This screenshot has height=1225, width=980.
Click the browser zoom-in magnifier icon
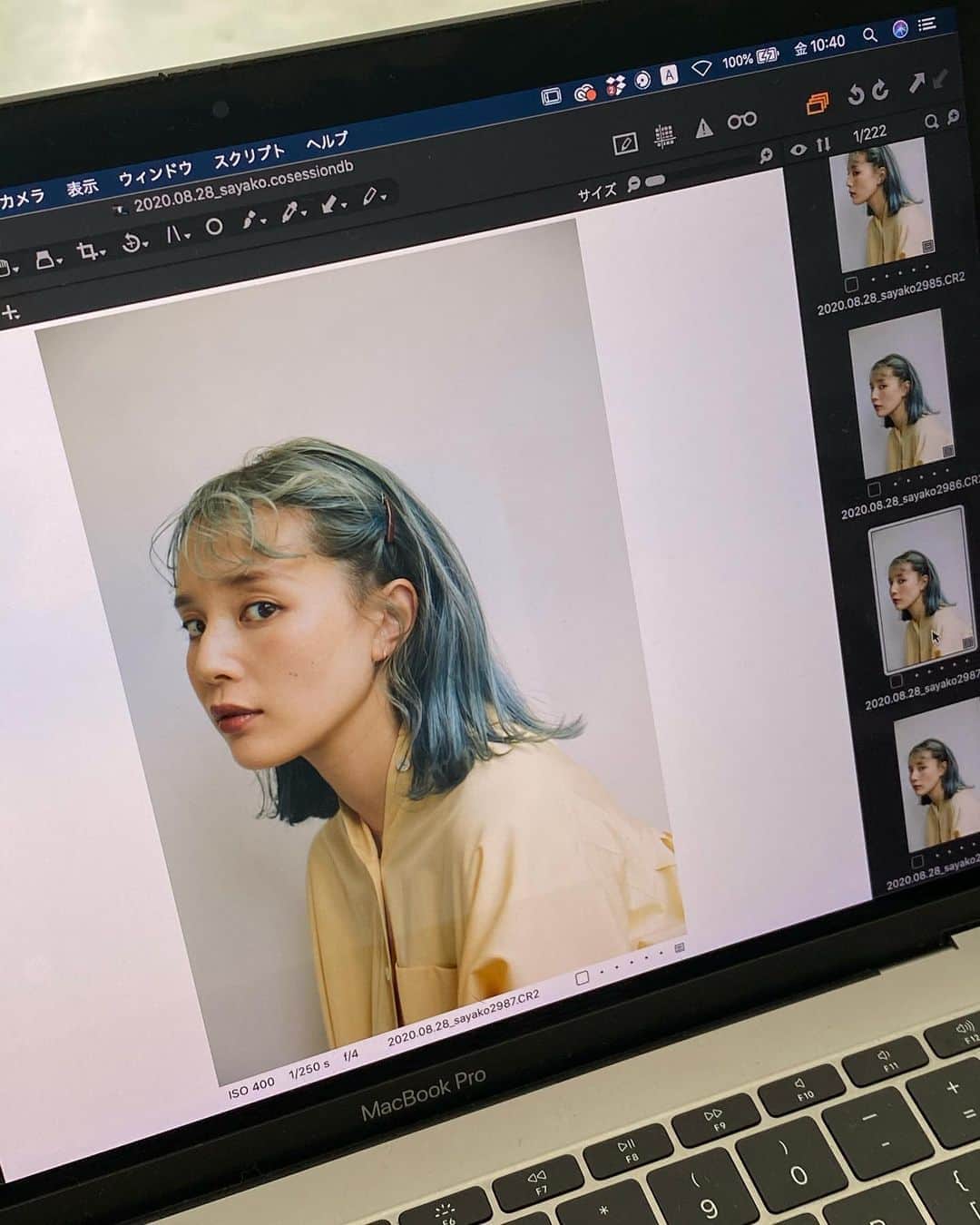[x=953, y=117]
